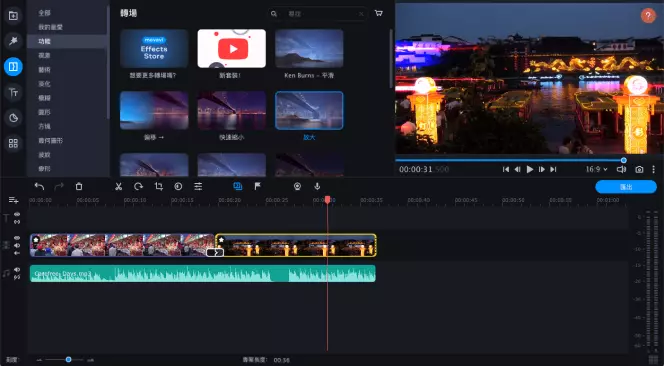Open color adjustments icon
This screenshot has height=366, width=664.
pyautogui.click(x=178, y=186)
